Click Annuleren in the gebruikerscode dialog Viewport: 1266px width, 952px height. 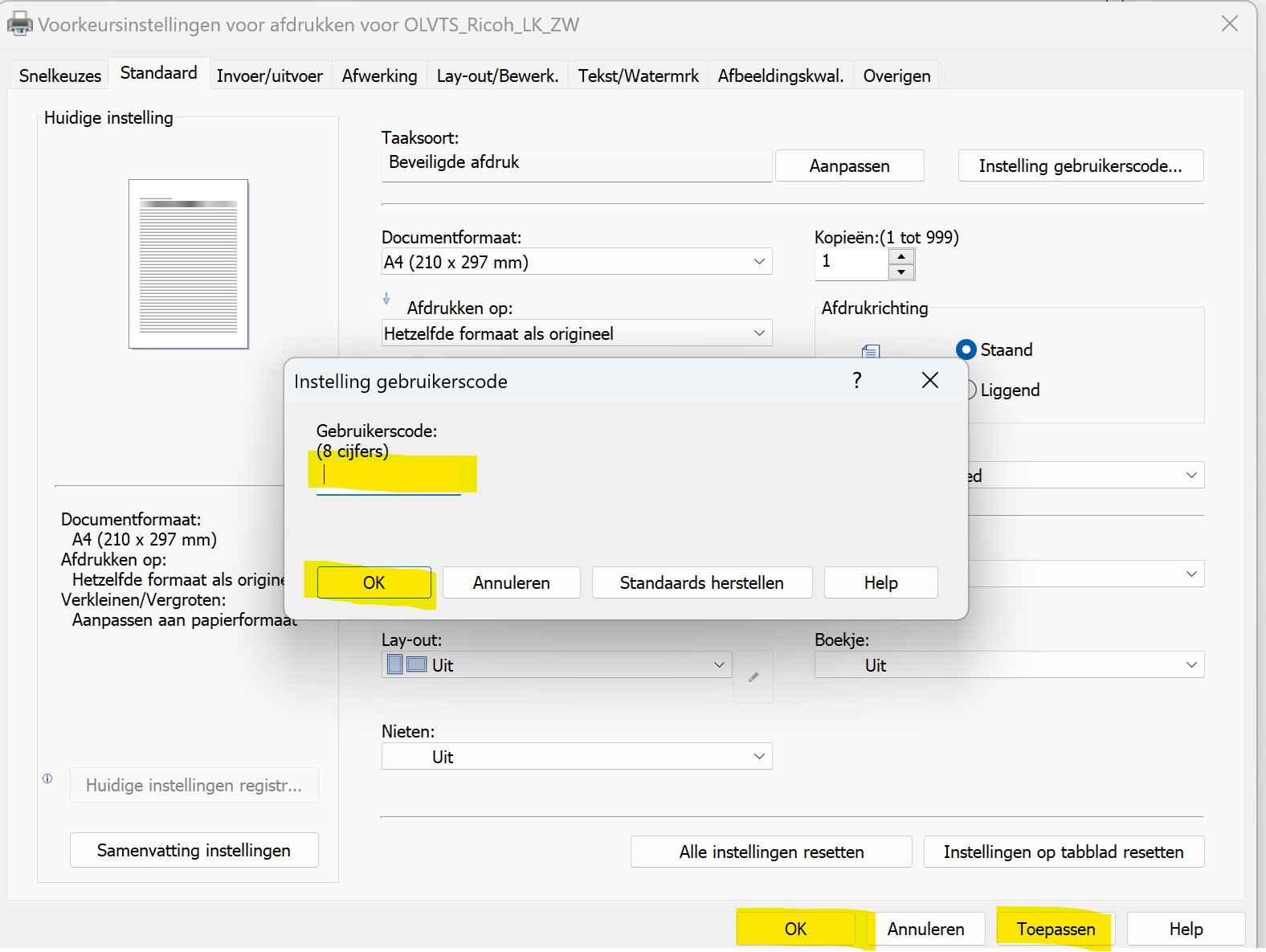[x=512, y=582]
